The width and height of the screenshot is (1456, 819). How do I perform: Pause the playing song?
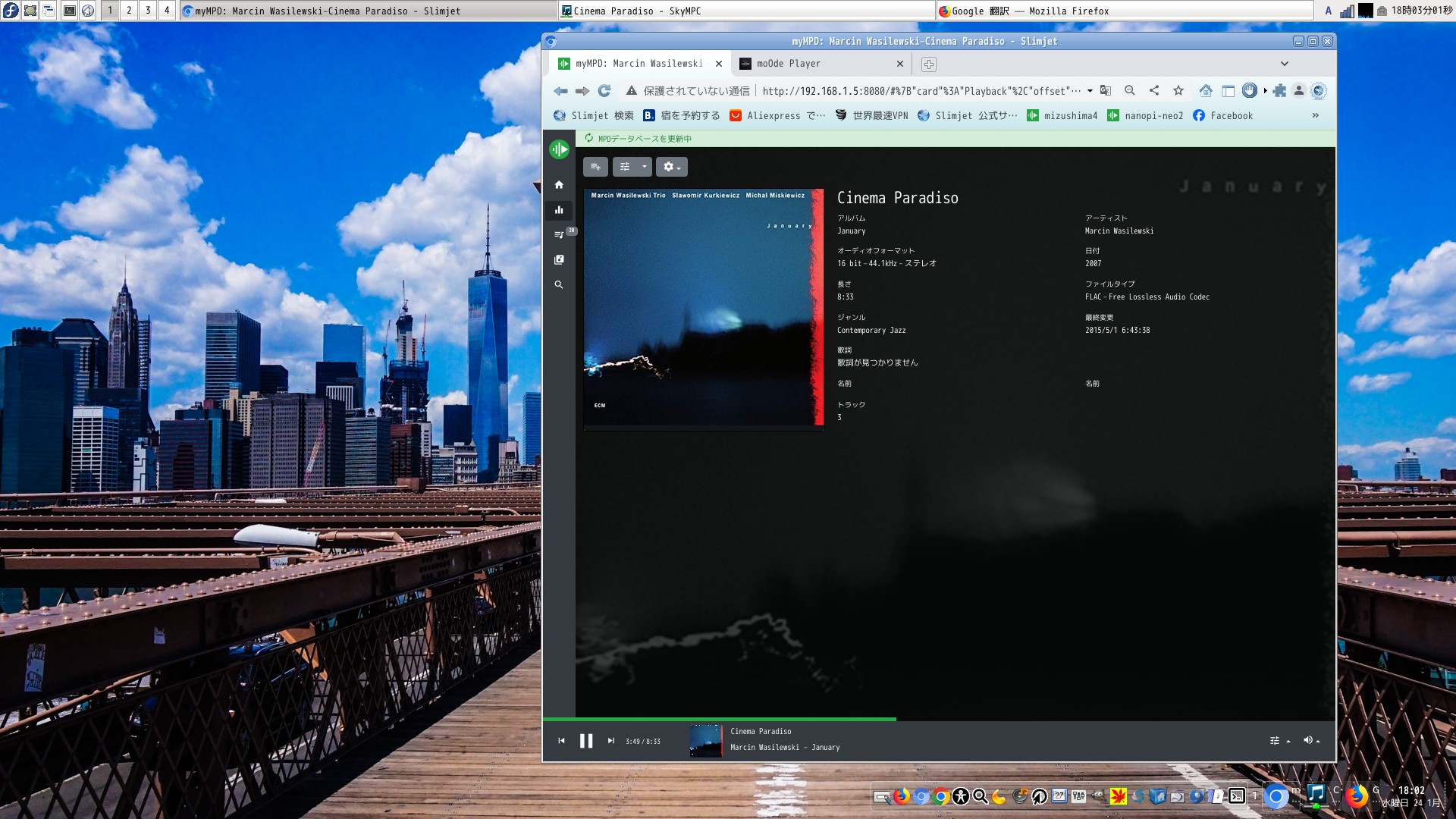pos(586,741)
